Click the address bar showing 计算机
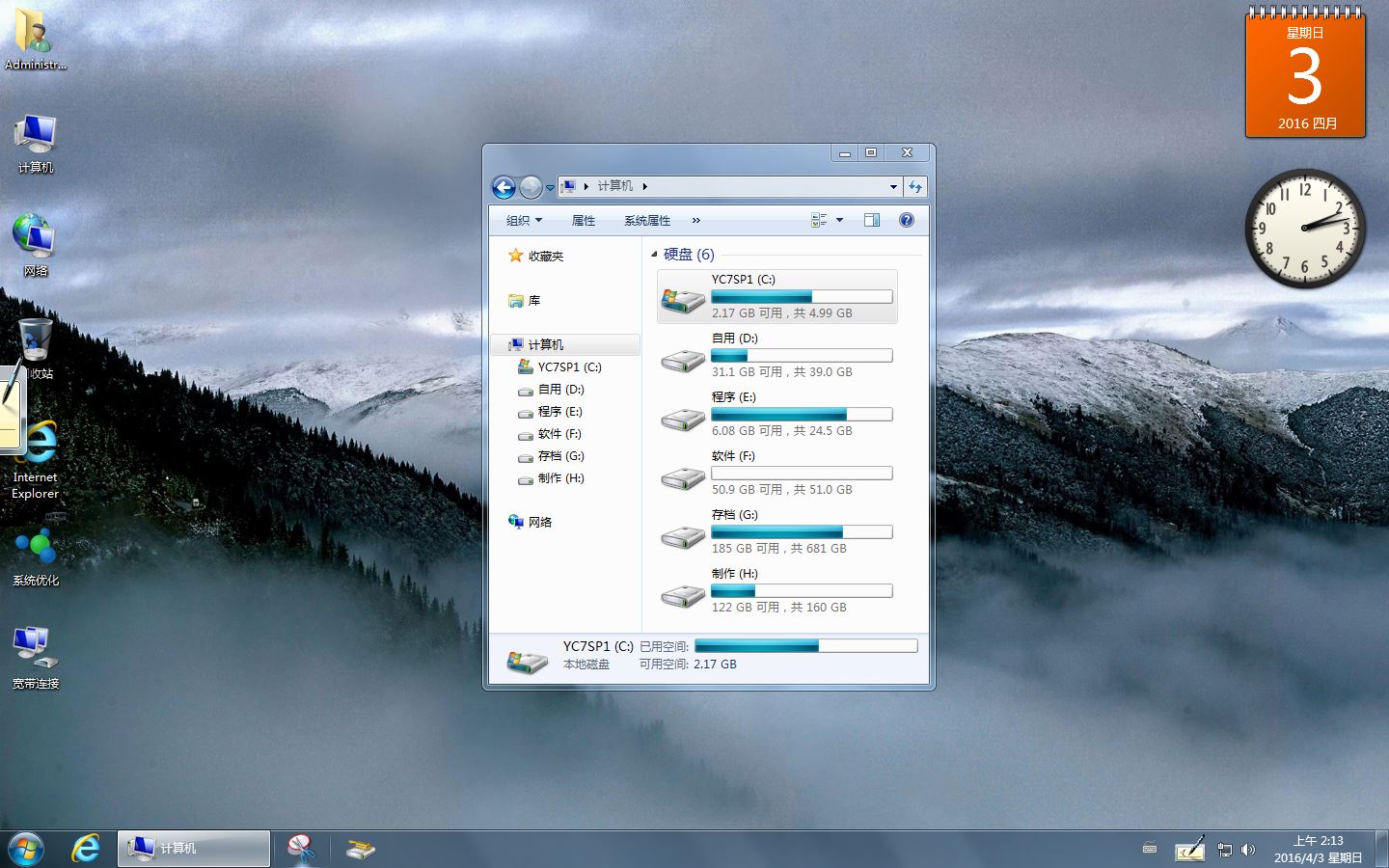This screenshot has width=1389, height=868. coord(730,186)
